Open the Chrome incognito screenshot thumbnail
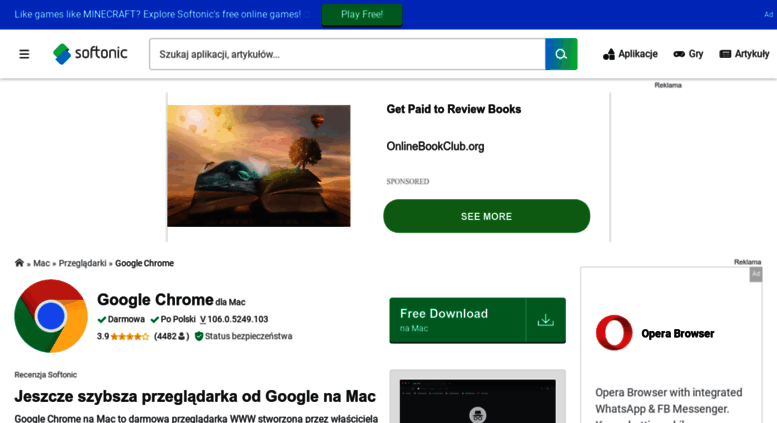Screen dimensions: 777x423 point(478,400)
